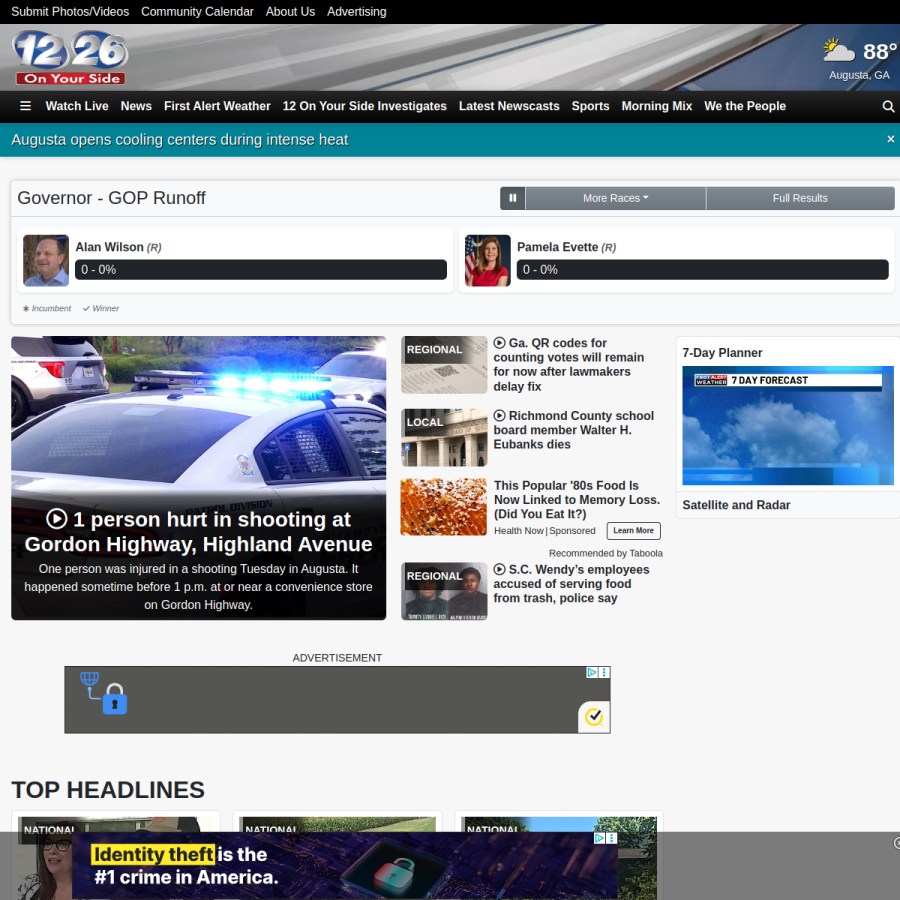Open First Alert Weather section
Image resolution: width=900 pixels, height=900 pixels.
217,106
